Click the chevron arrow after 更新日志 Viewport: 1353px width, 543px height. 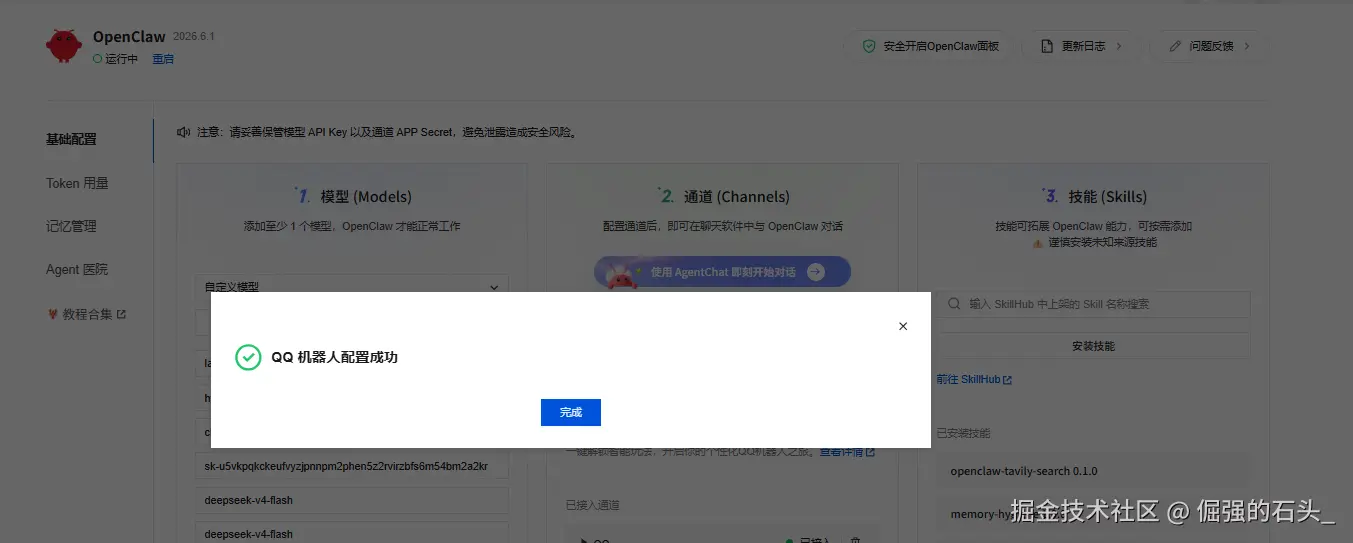tap(1119, 46)
